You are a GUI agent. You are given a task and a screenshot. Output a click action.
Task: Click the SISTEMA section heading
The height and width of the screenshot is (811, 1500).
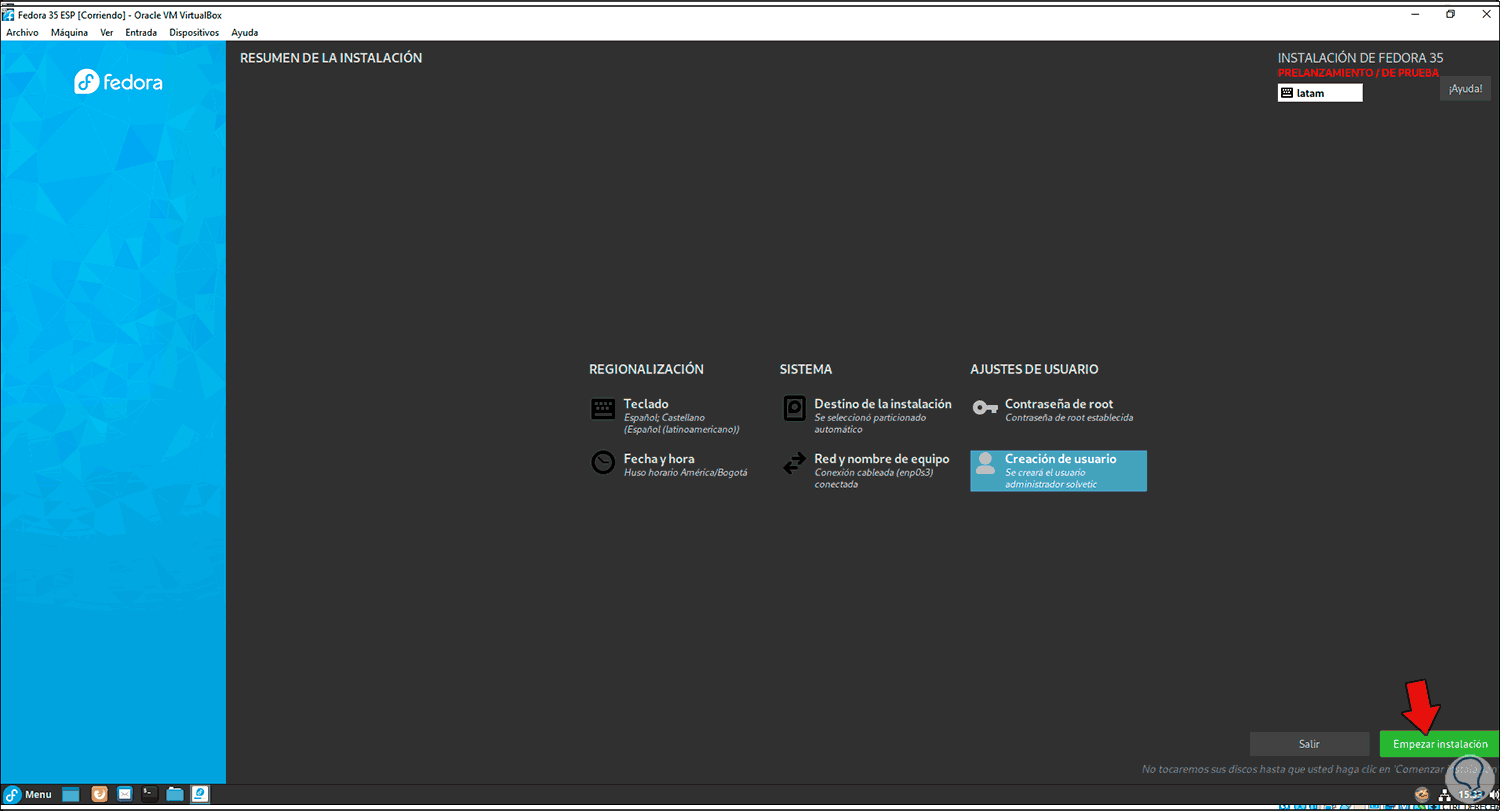[x=806, y=369]
